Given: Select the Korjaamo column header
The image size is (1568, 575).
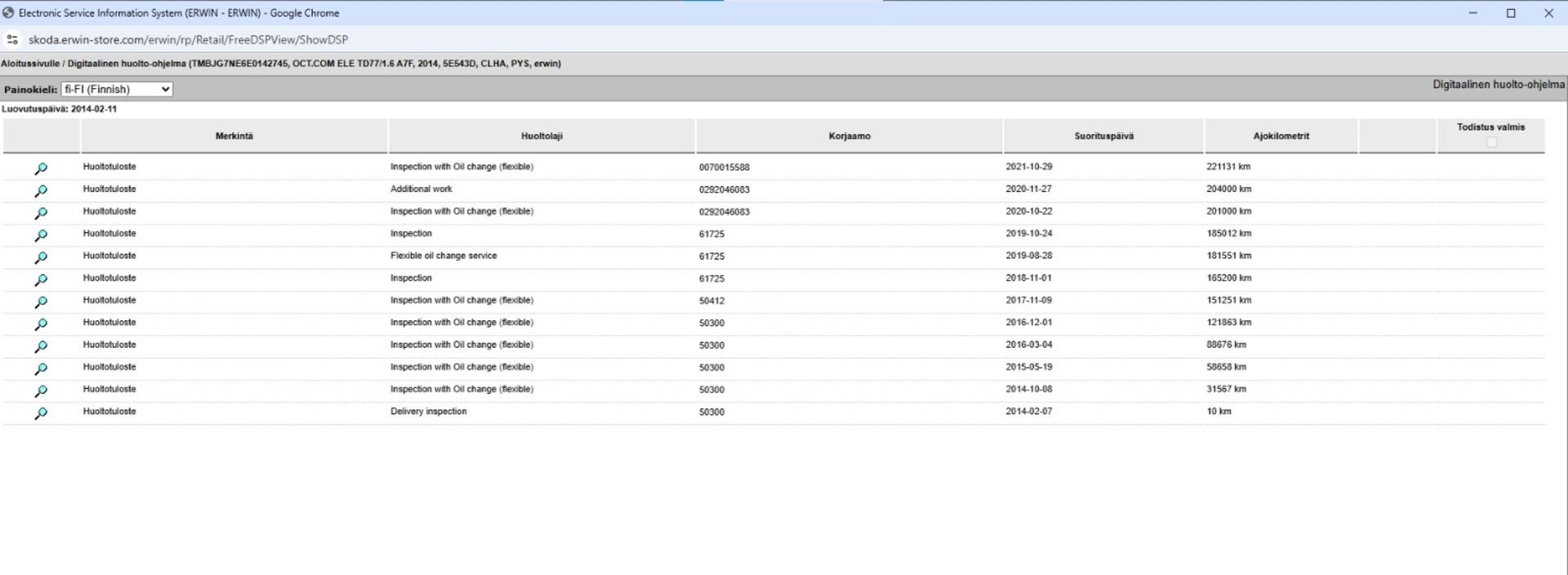Looking at the screenshot, I should tap(849, 136).
